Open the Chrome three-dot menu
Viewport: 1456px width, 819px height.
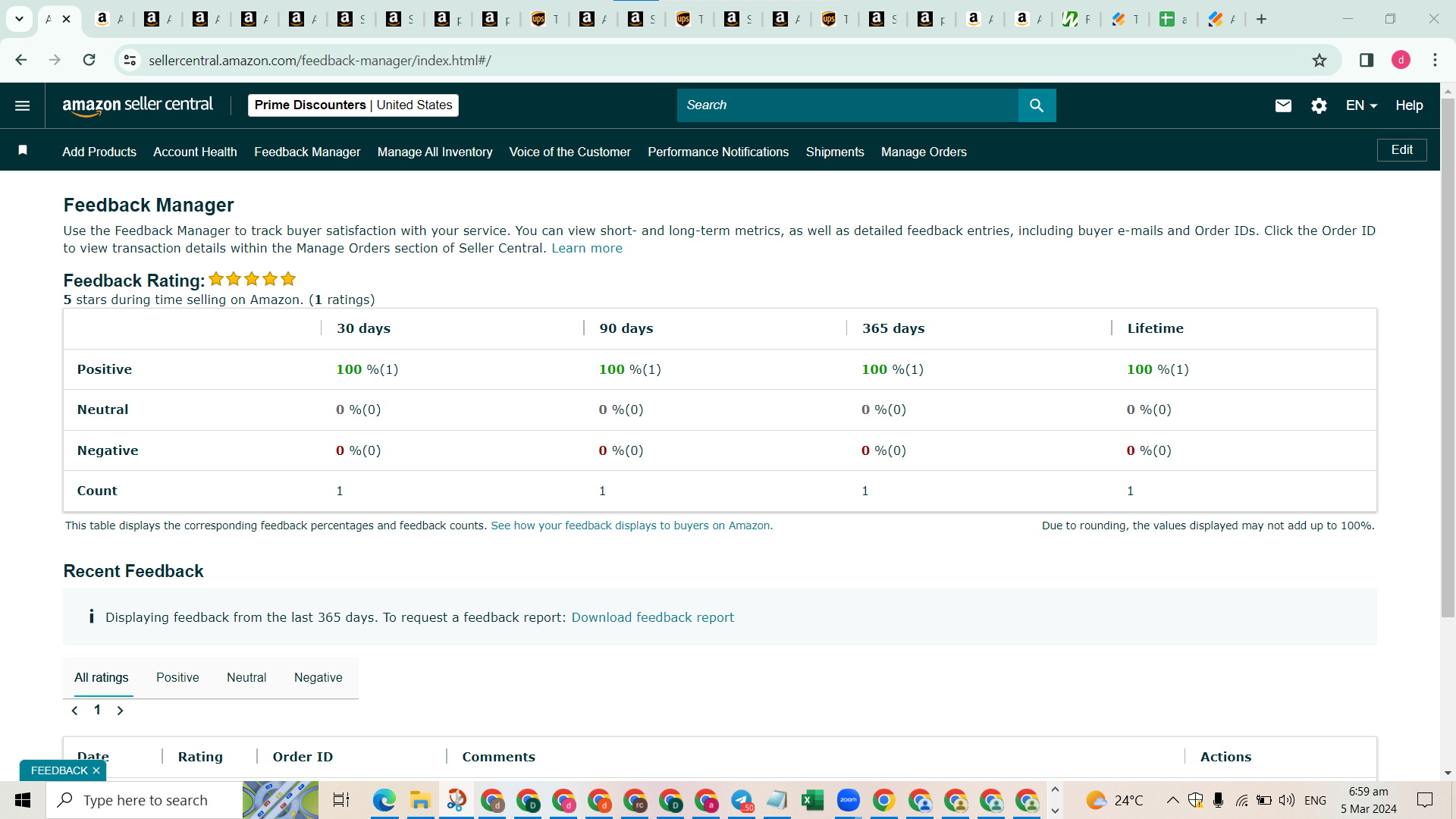1435,60
